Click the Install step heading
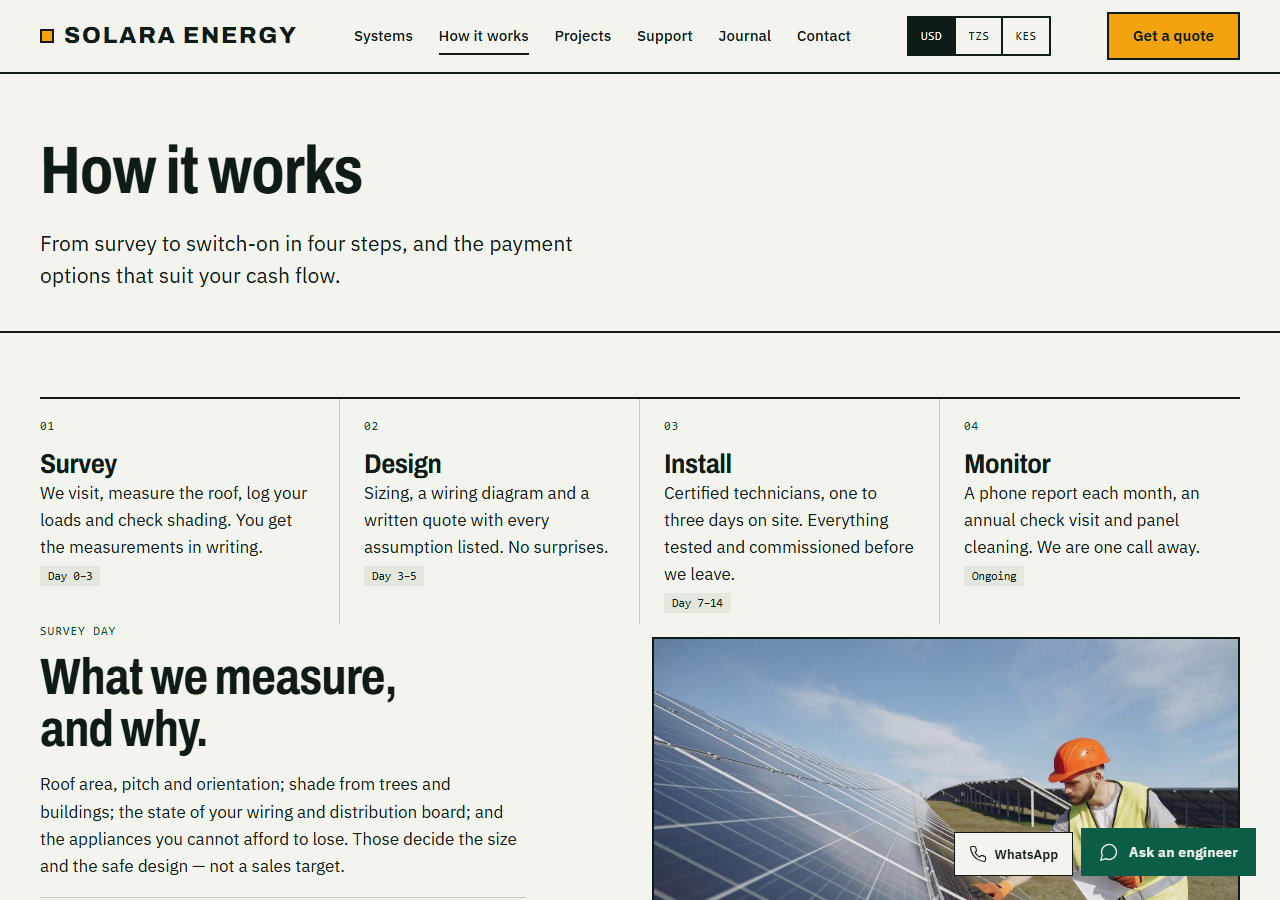The height and width of the screenshot is (900, 1280). click(x=698, y=464)
